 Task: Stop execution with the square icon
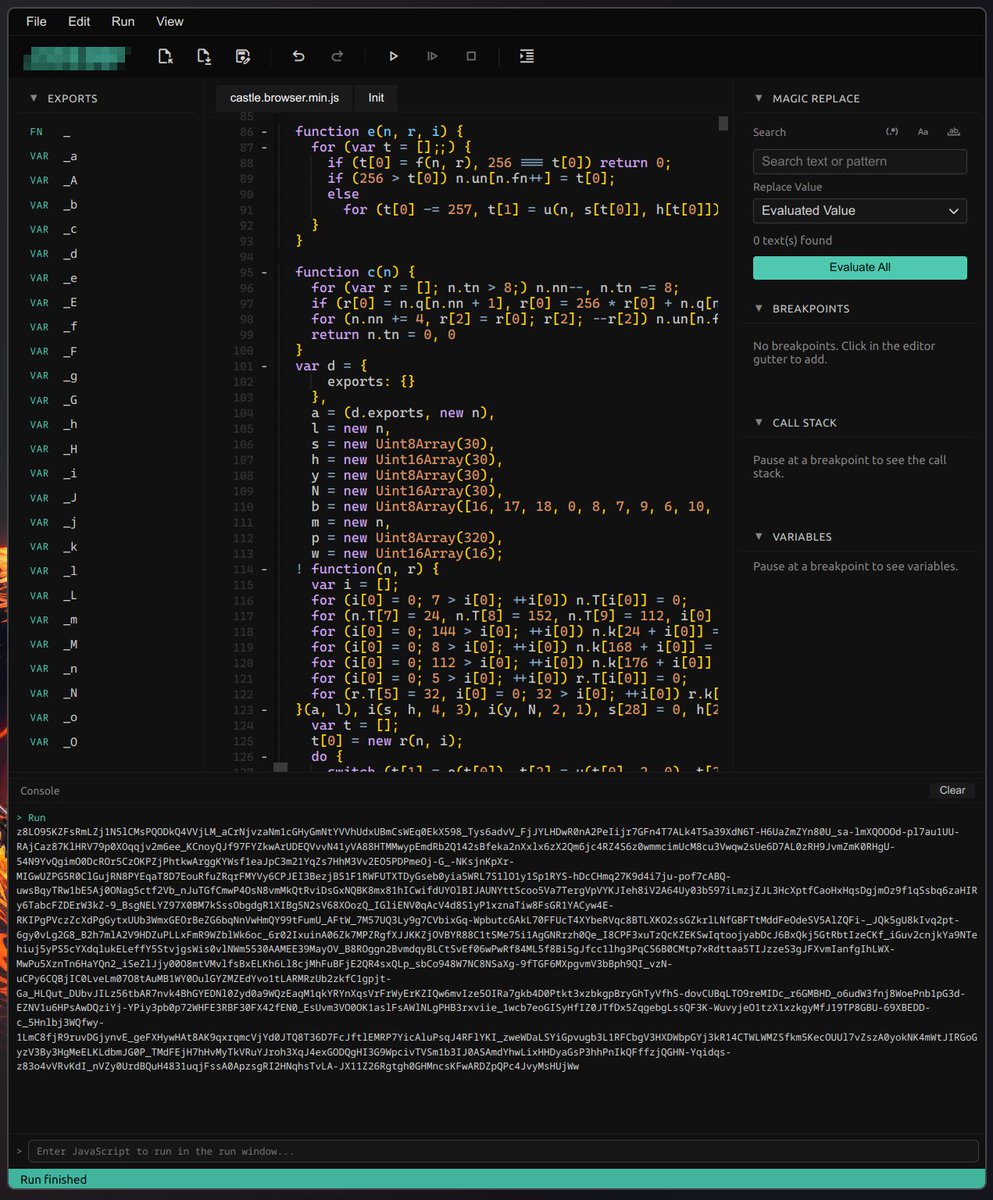471,56
